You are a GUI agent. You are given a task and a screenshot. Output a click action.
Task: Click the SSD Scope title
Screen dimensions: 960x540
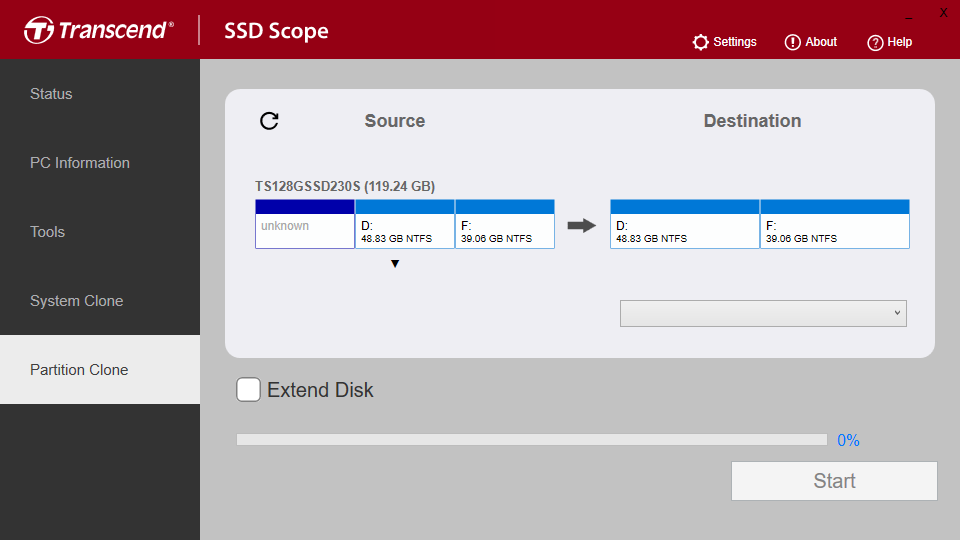276,31
